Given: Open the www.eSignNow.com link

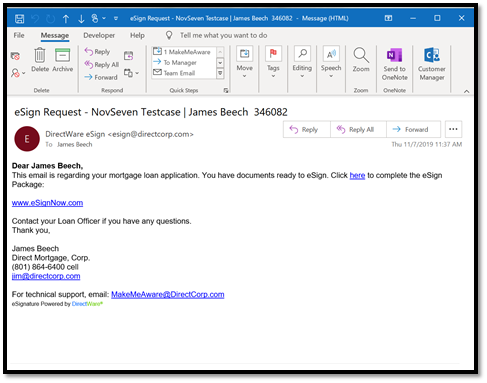Looking at the screenshot, I should pos(47,203).
